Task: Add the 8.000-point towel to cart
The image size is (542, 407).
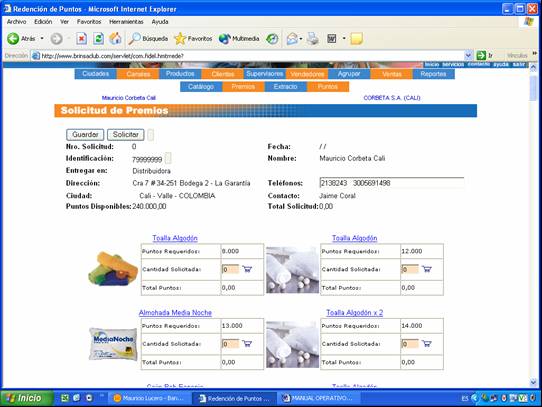Action: tap(247, 269)
